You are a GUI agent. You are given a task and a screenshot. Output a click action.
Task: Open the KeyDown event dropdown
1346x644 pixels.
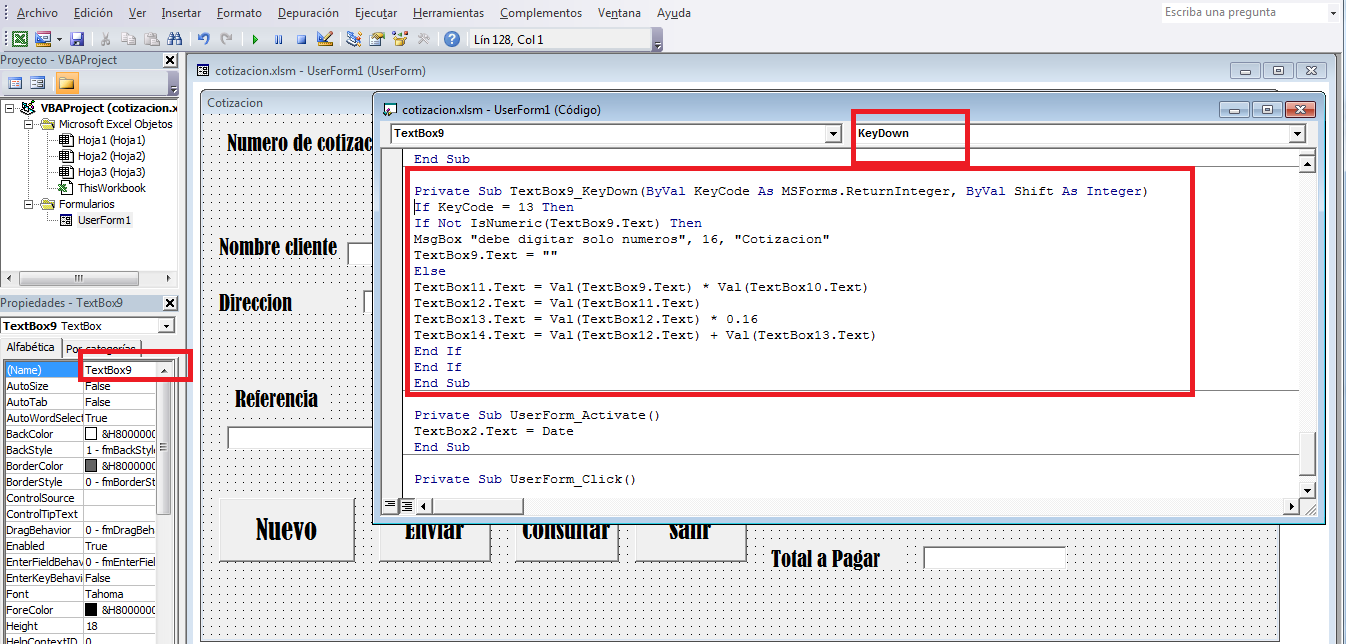pyautogui.click(x=1297, y=133)
